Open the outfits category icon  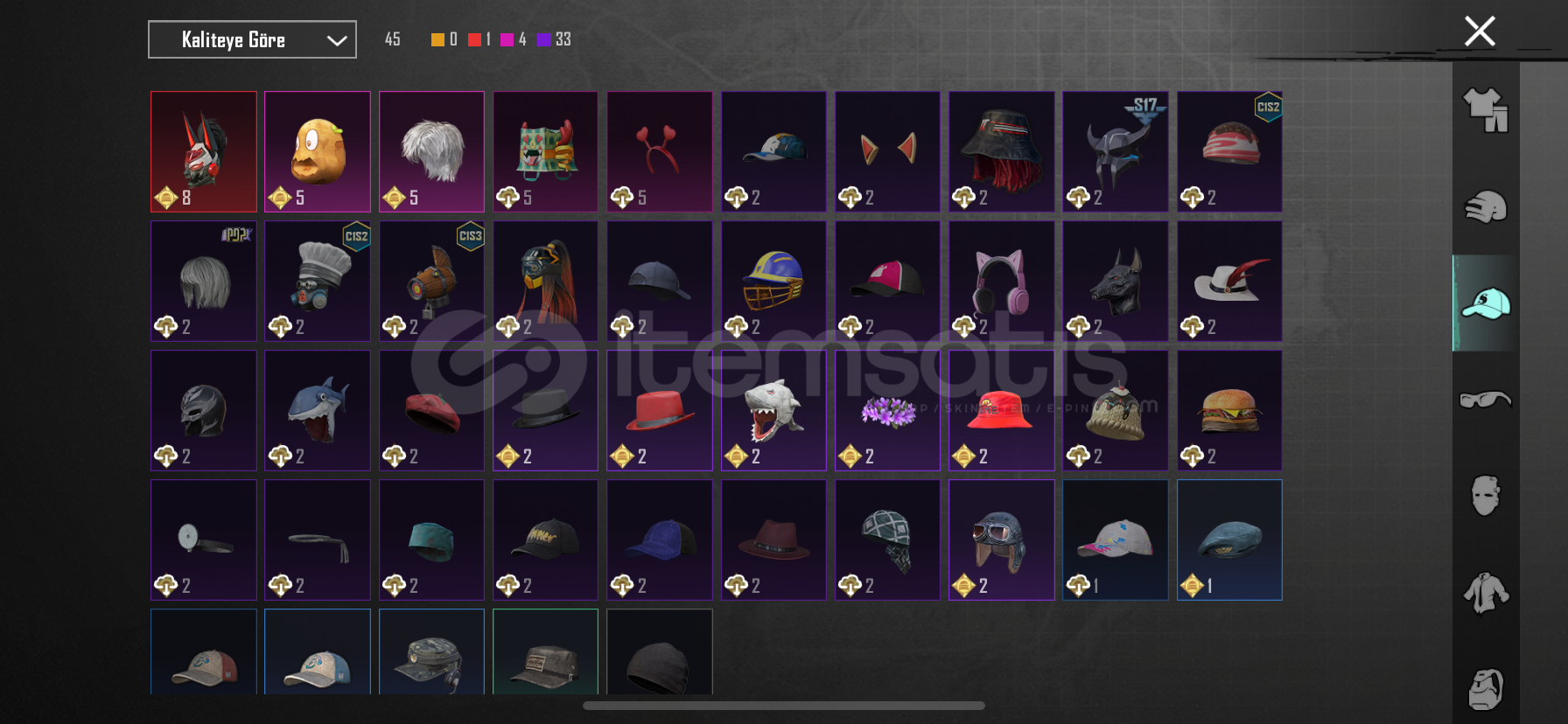tap(1486, 110)
